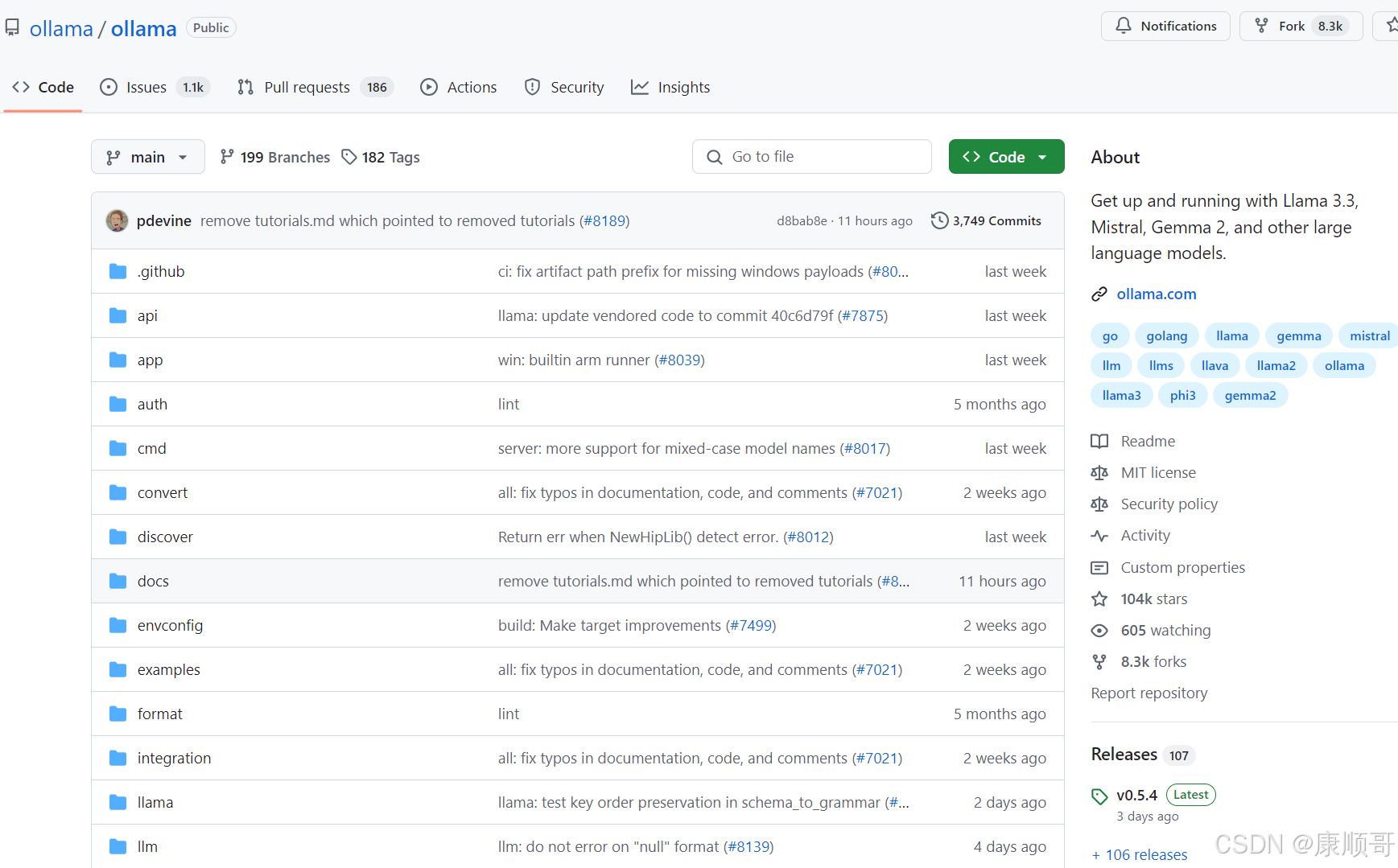Click the repository icon beside ollama/ollama
Viewport: 1398px width, 868px height.
click(12, 28)
